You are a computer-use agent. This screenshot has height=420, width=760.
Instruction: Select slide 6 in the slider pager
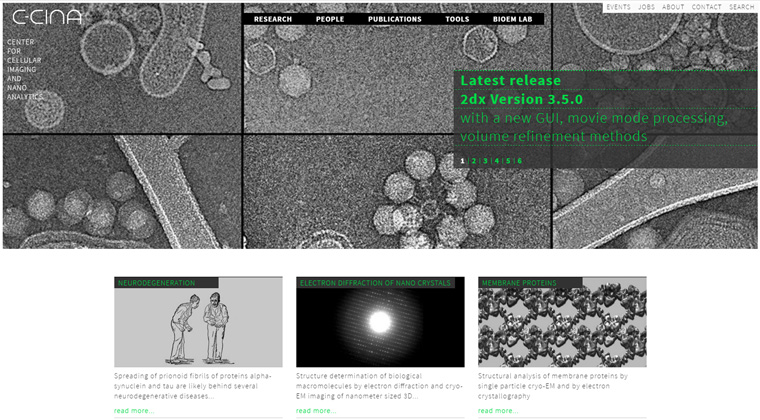tap(520, 161)
